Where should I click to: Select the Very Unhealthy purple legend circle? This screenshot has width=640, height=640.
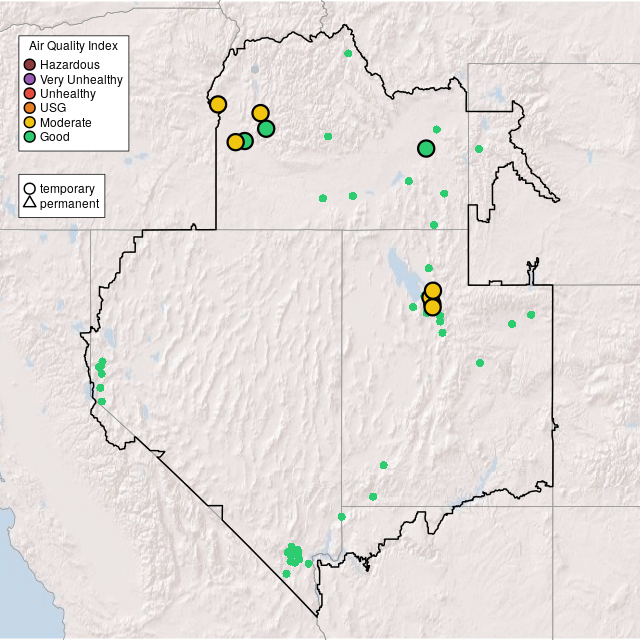coord(30,79)
